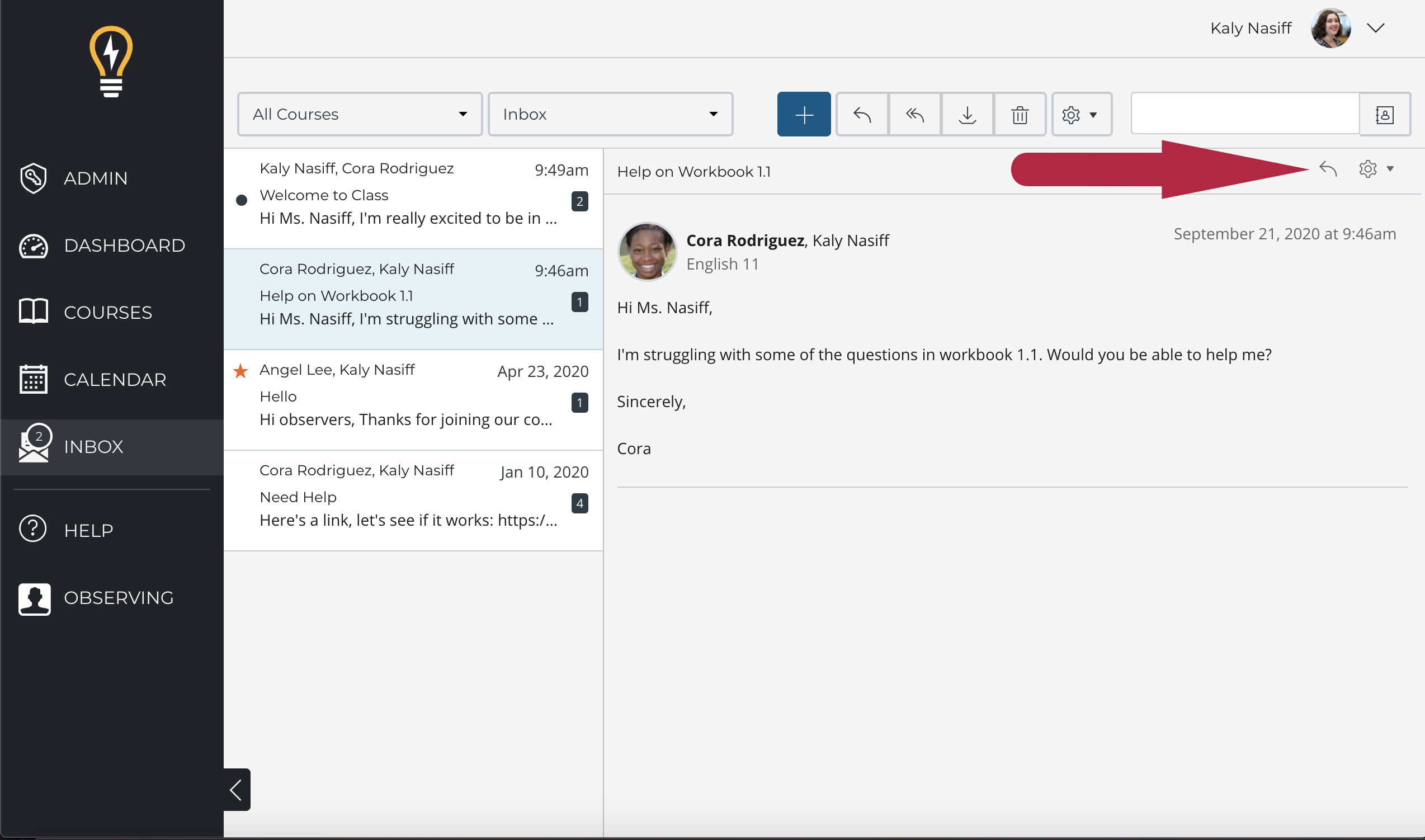Expand the Inbox mailbox filter dropdown
The image size is (1425, 840).
(610, 114)
